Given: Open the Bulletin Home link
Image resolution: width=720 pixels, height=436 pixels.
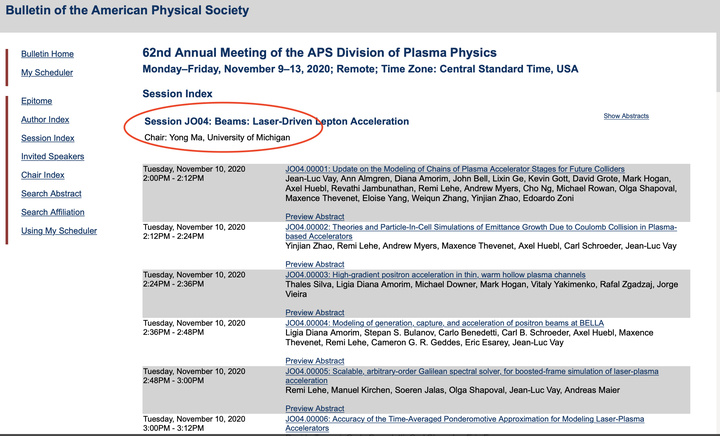Looking at the screenshot, I should (47, 54).
